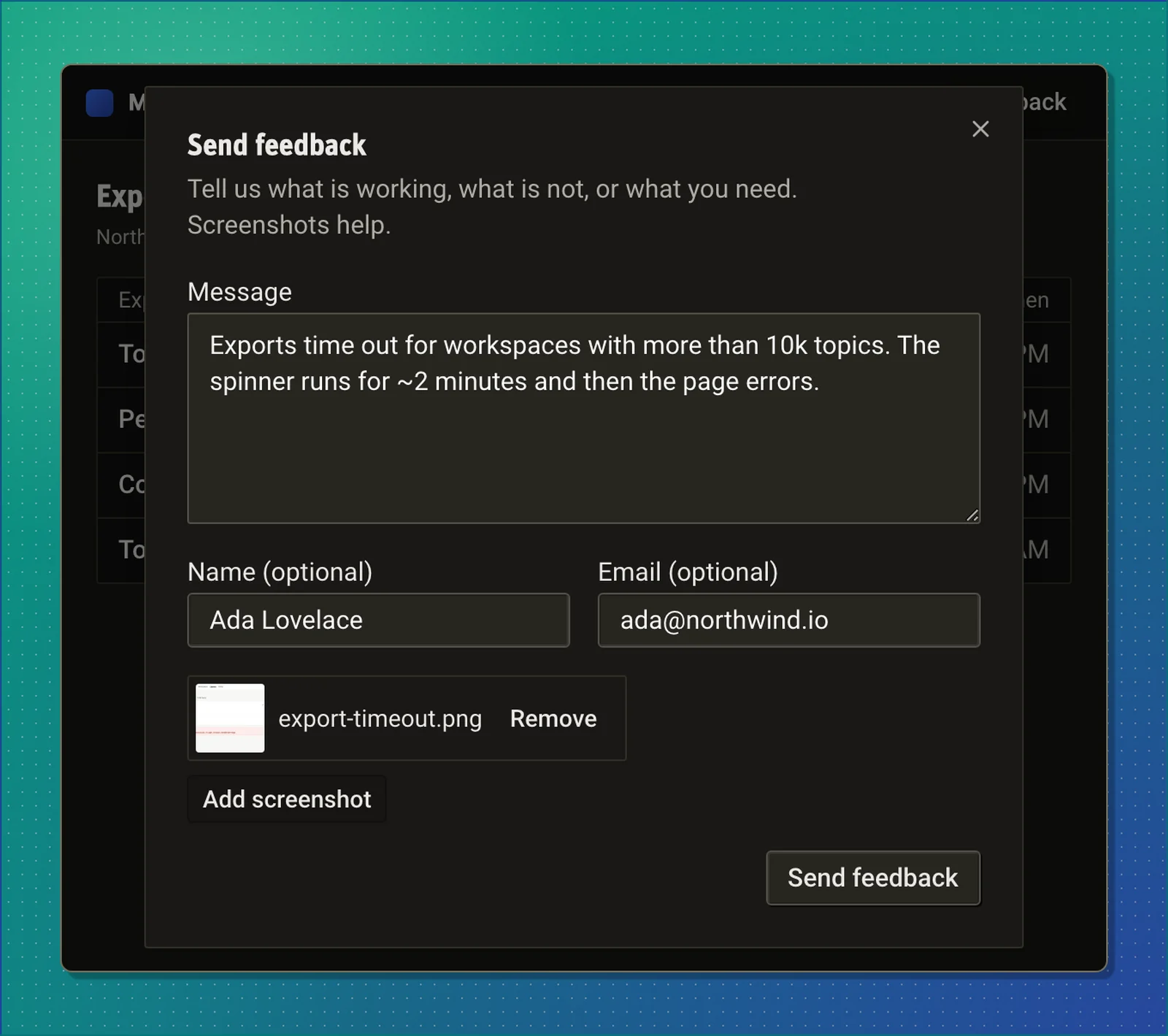Open the export-timeout.png thumbnail preview
The image size is (1168, 1036).
(x=230, y=718)
